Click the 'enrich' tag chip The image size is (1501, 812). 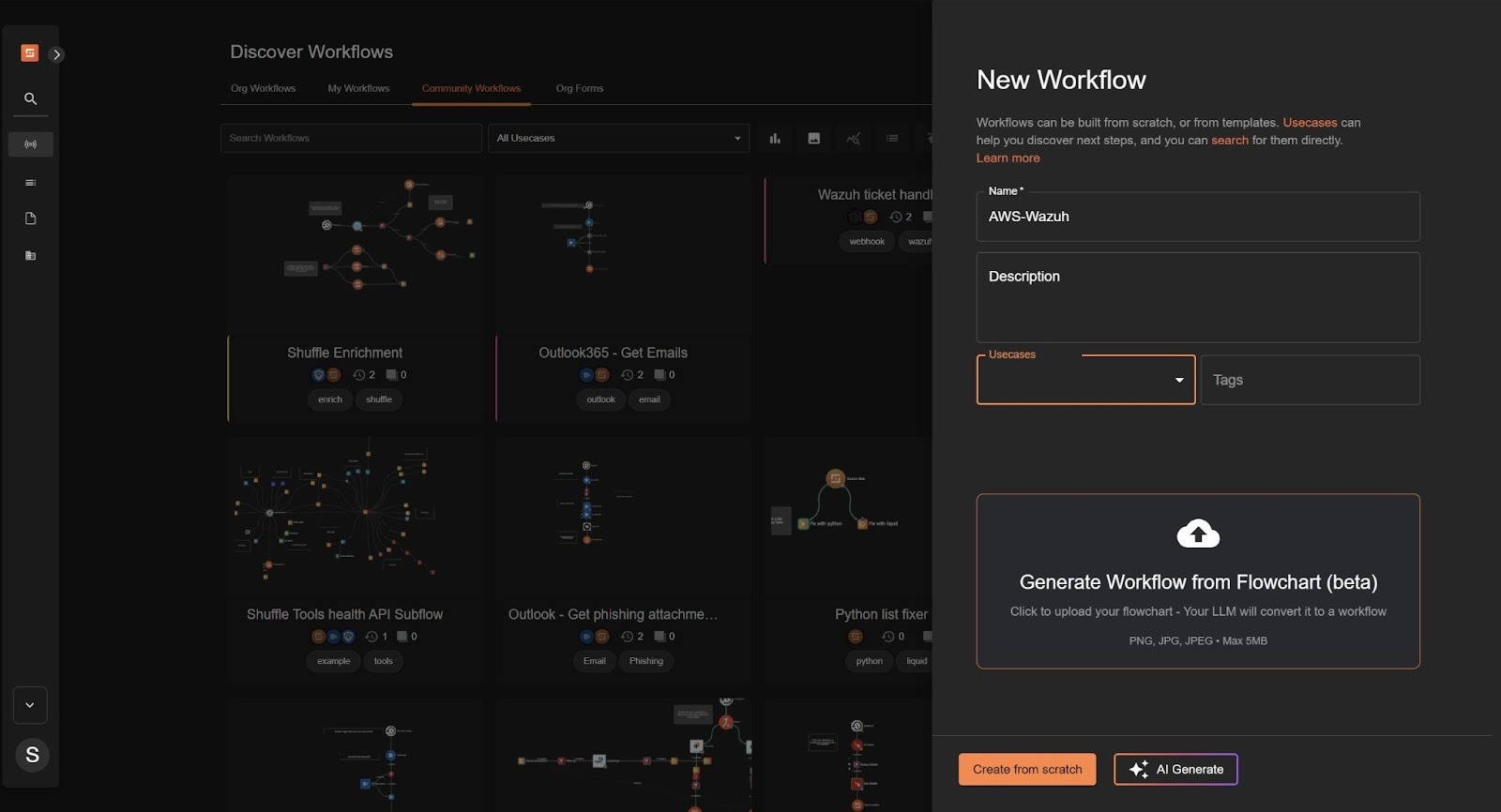[329, 399]
